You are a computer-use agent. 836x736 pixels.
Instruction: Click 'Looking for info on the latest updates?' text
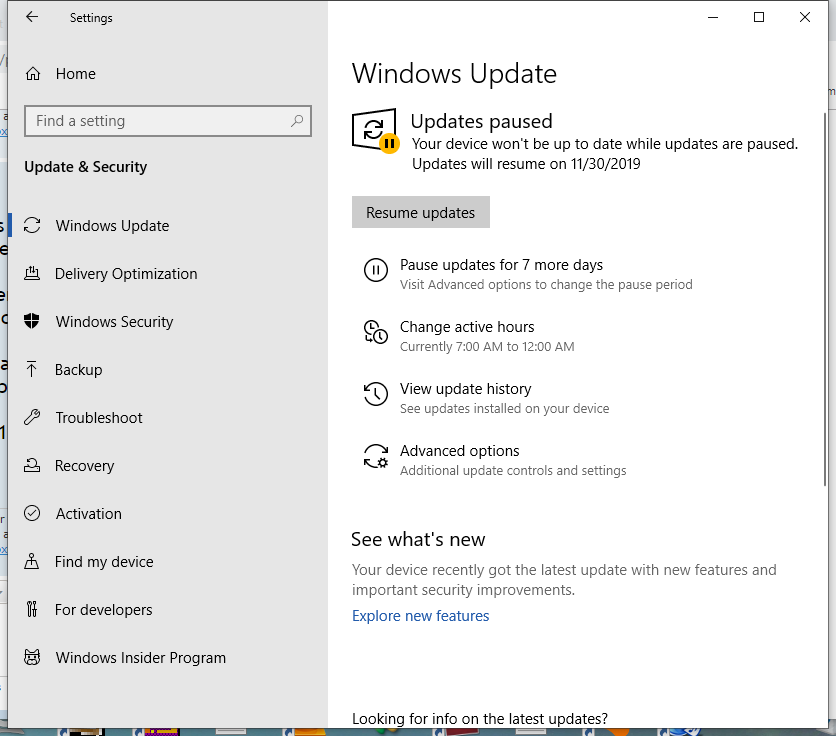[x=480, y=719]
